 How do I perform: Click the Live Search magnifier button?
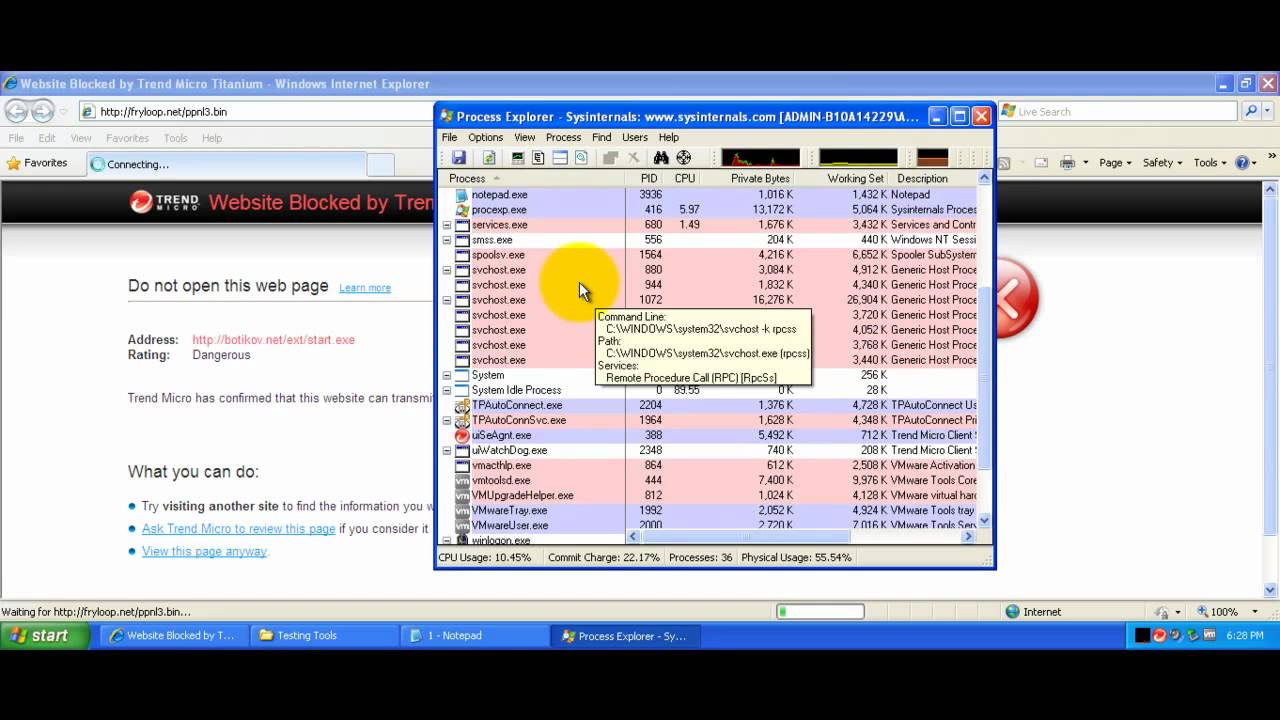1251,111
